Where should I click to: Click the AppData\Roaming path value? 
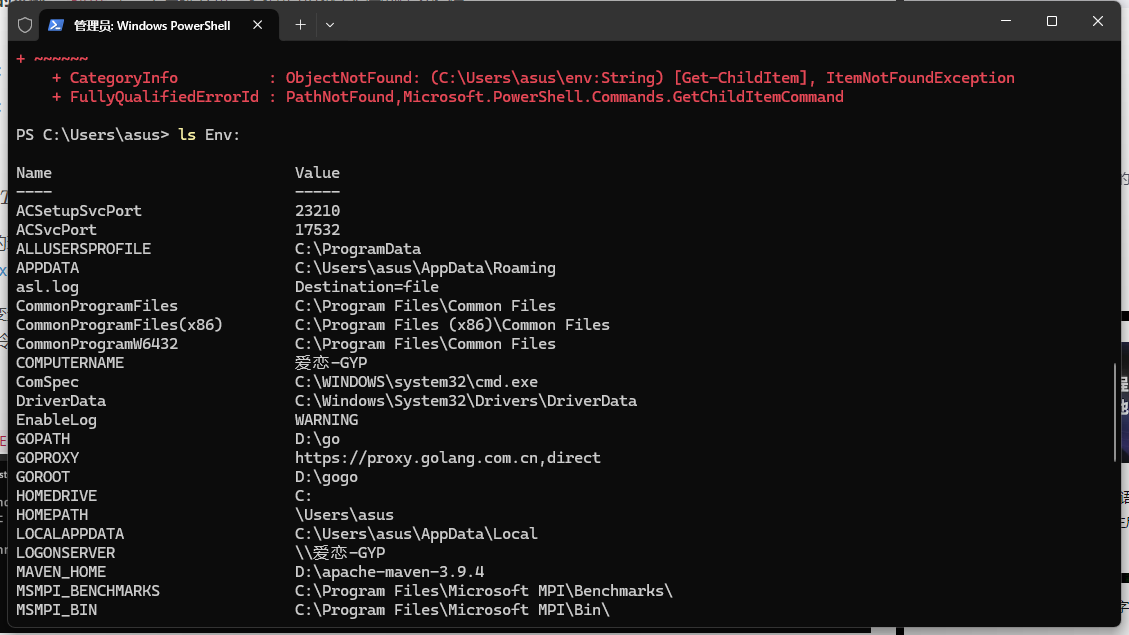pyautogui.click(x=426, y=268)
